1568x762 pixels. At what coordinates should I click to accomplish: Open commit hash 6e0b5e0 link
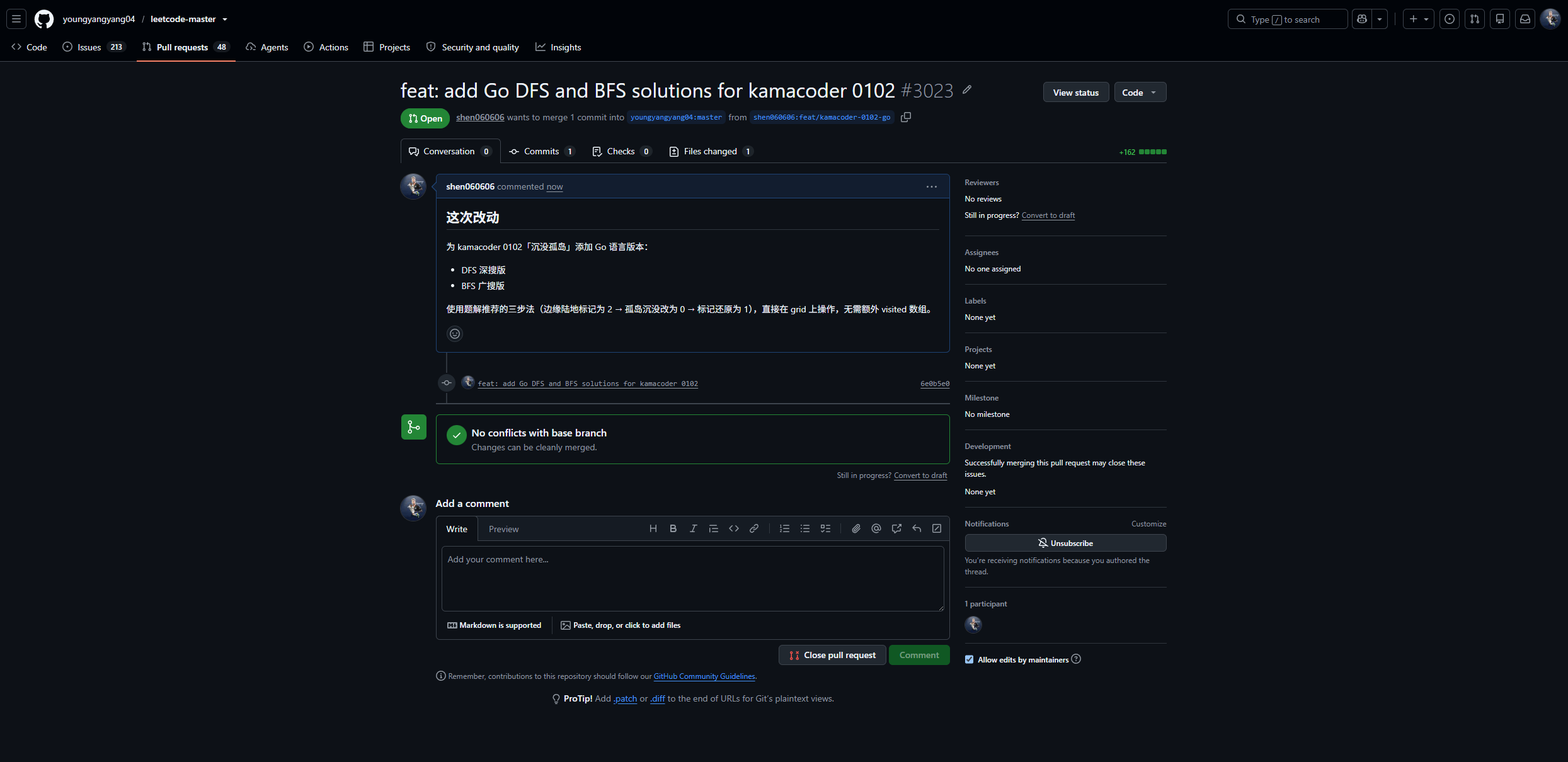tap(935, 384)
